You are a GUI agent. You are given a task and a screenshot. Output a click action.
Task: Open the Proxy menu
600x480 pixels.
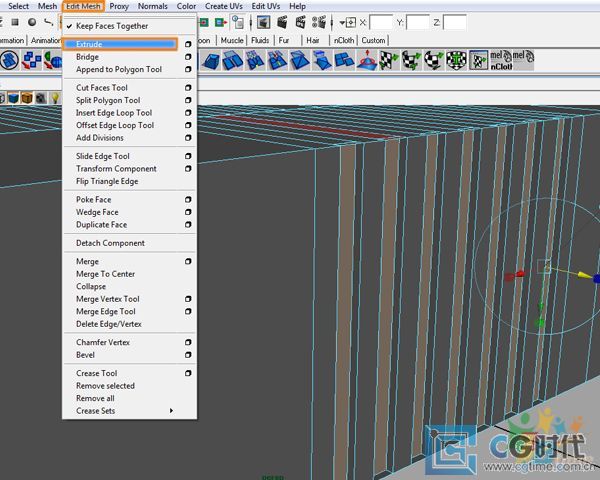(x=119, y=7)
